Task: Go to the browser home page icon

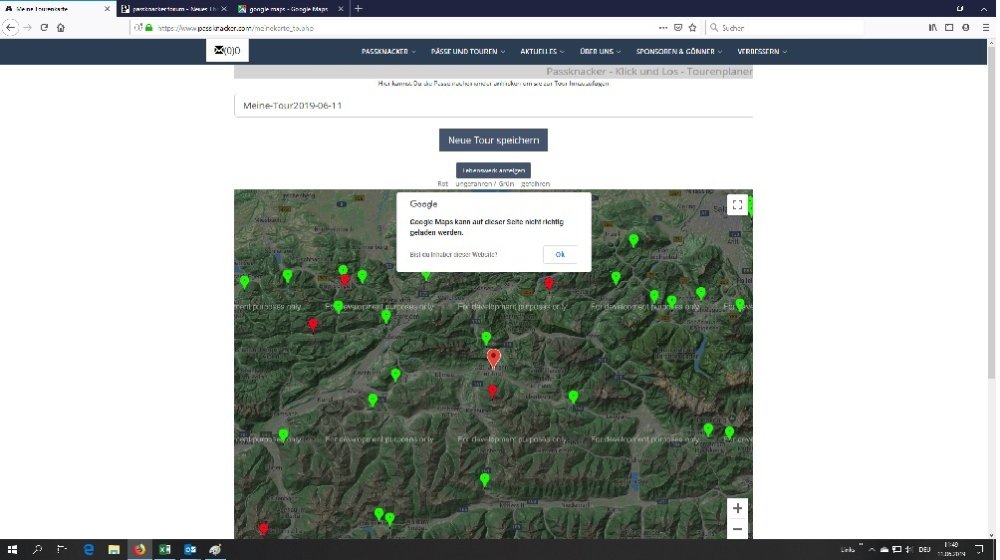Action: tap(61, 27)
